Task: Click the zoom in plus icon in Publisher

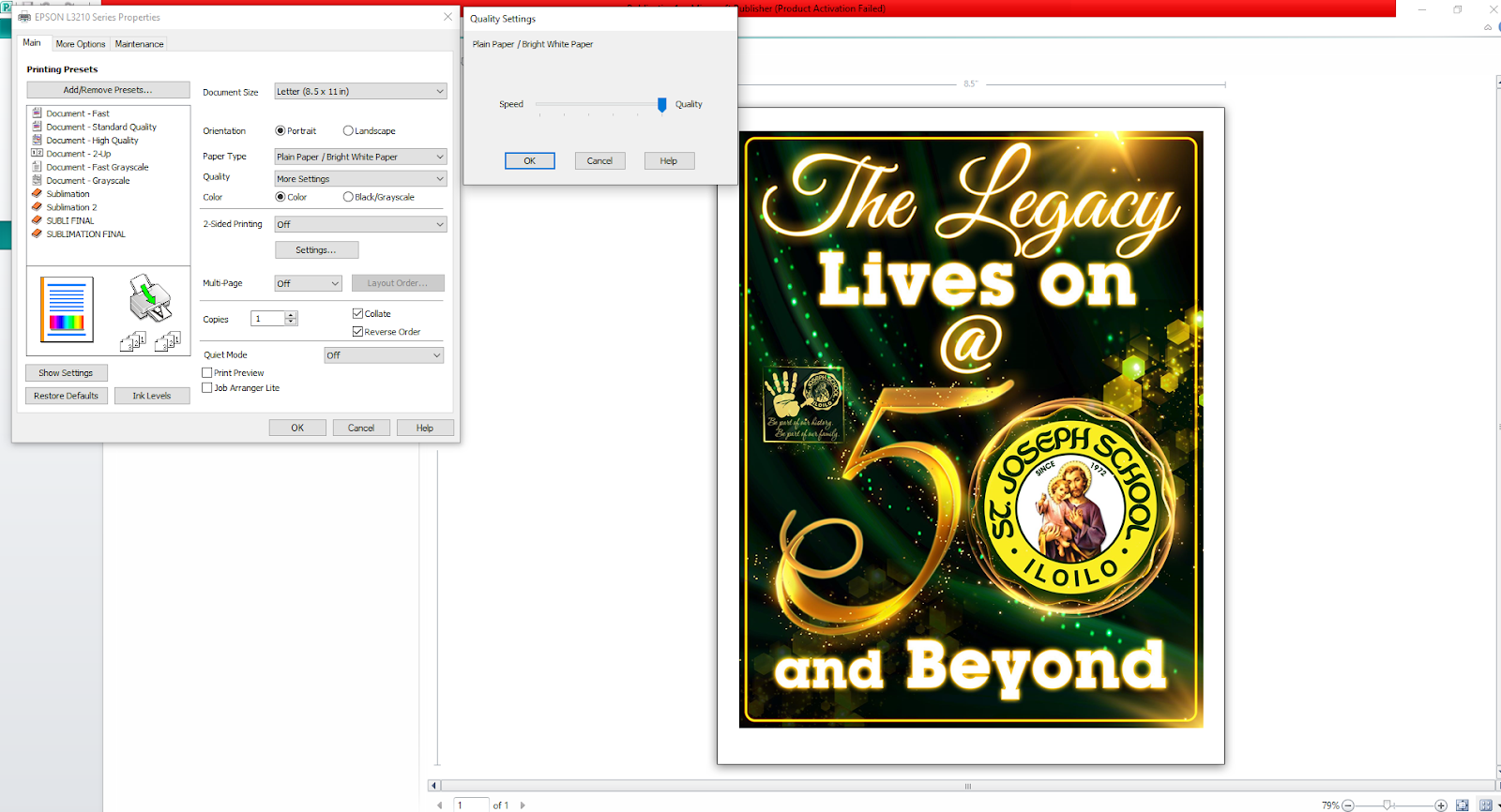Action: click(x=1441, y=805)
